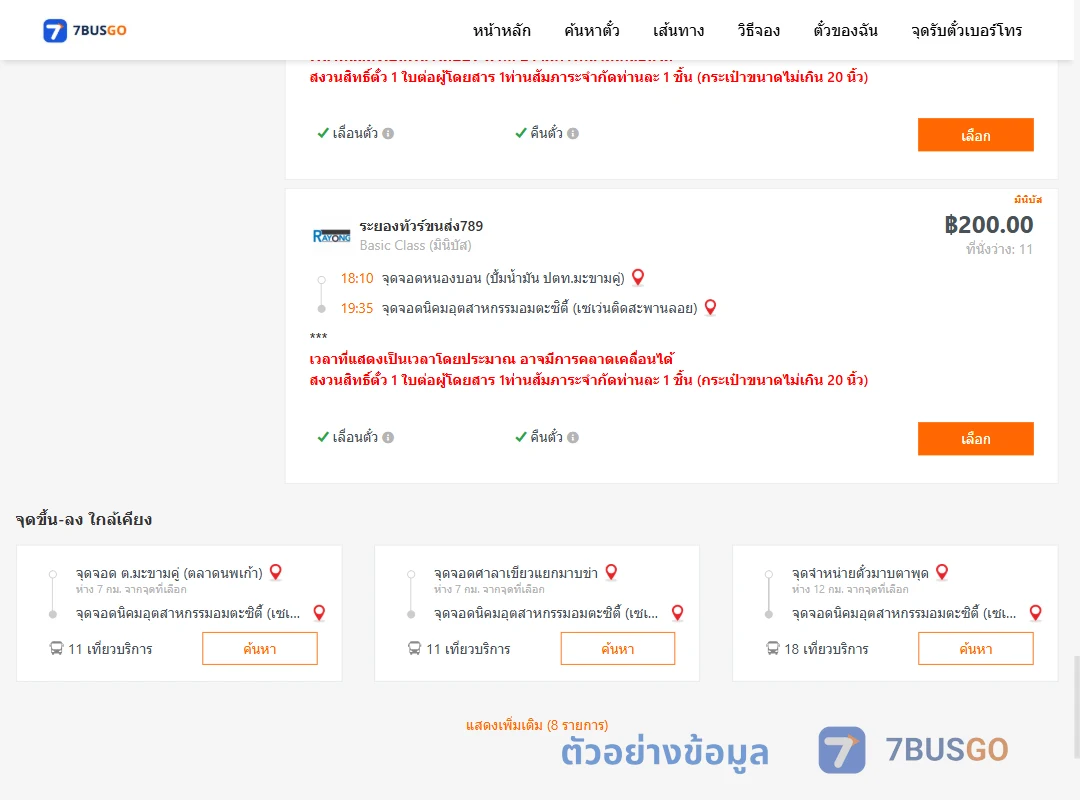This screenshot has height=800, width=1080.
Task: Click the ฿200.00 price text
Action: coord(988,225)
